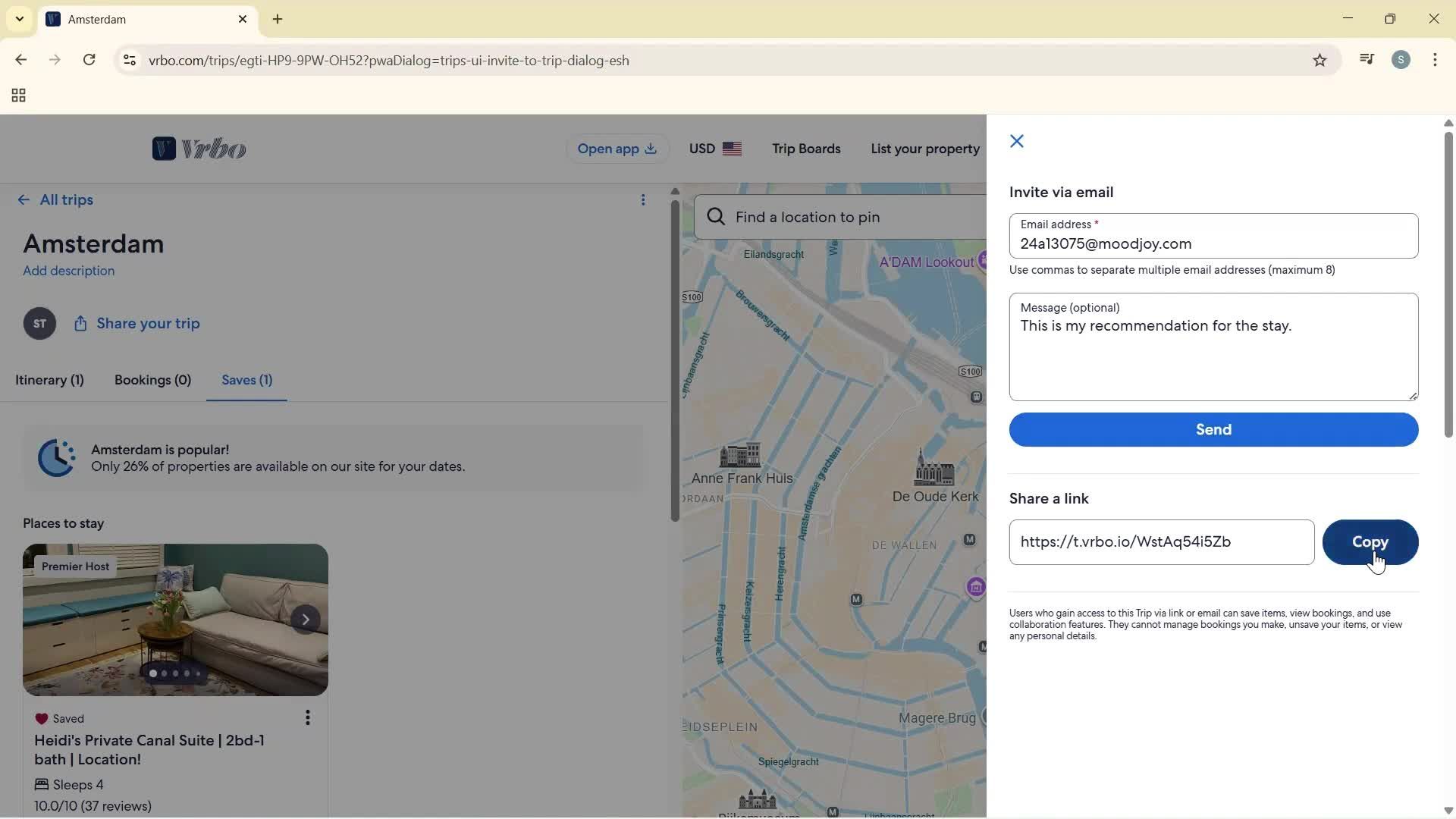This screenshot has width=1456, height=819.
Task: Open the options menu on the property card
Action: pos(308,718)
